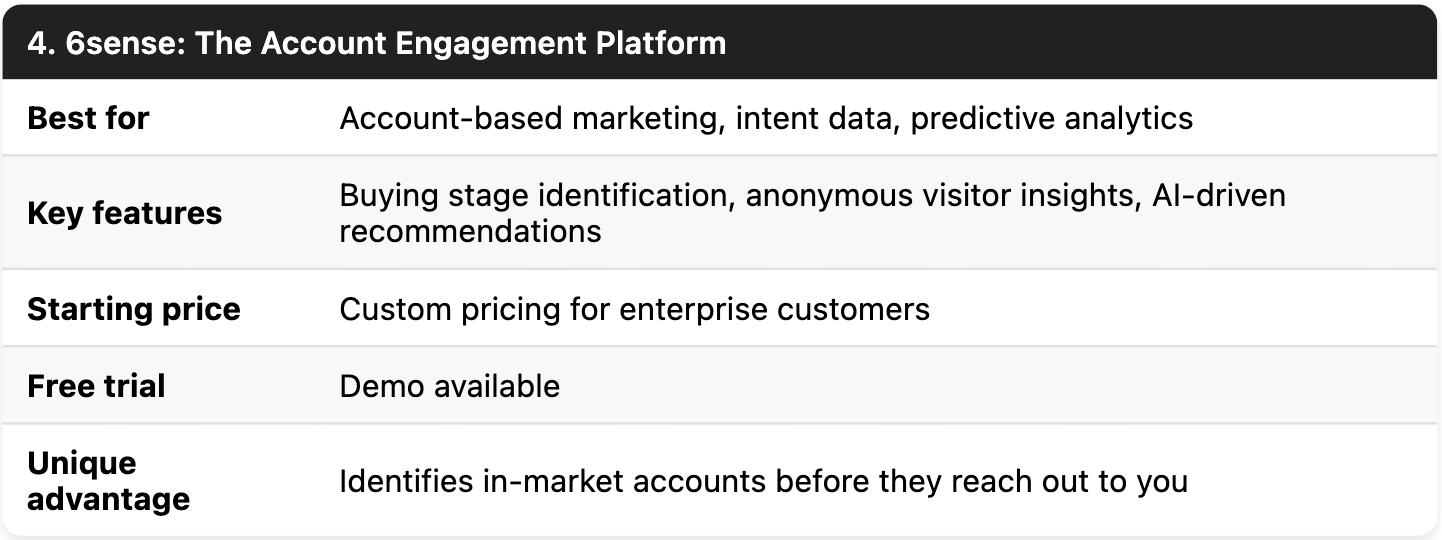Select the 'Starting price' row label
The image size is (1442, 540).
[133, 309]
